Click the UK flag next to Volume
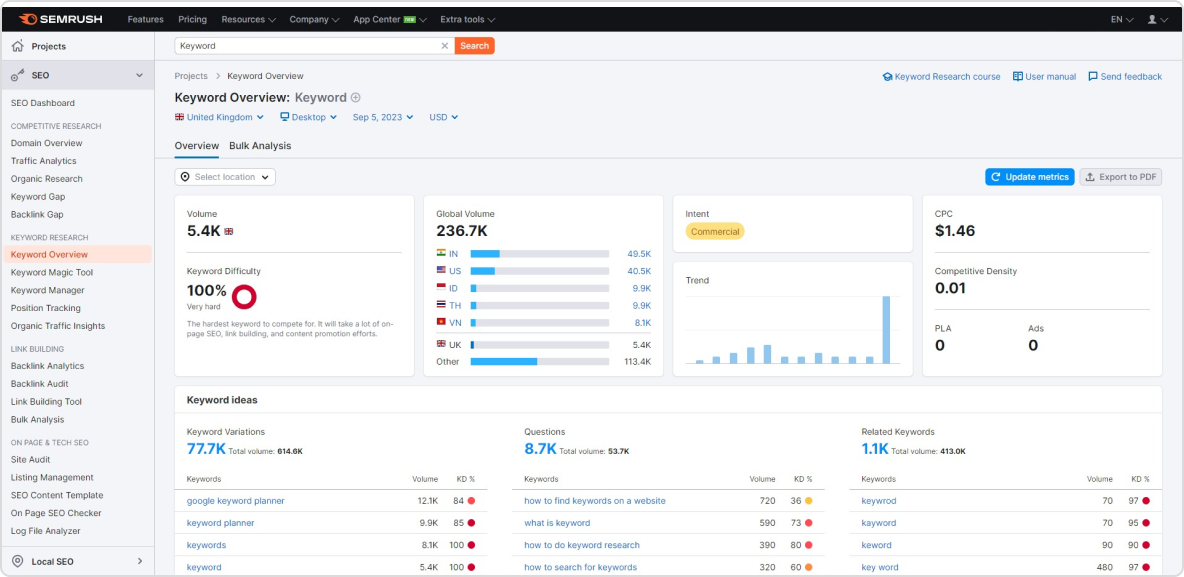The image size is (1184, 577). coord(229,232)
